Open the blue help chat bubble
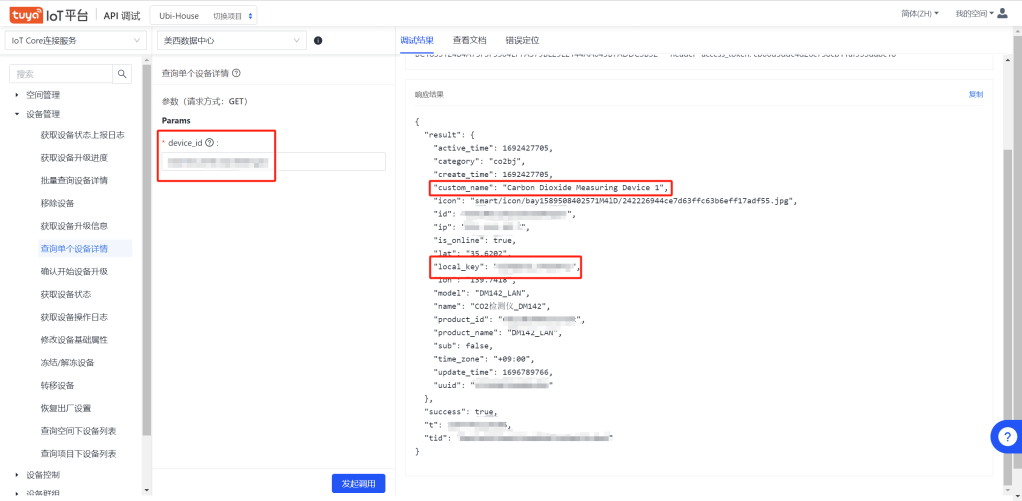 [x=1005, y=435]
